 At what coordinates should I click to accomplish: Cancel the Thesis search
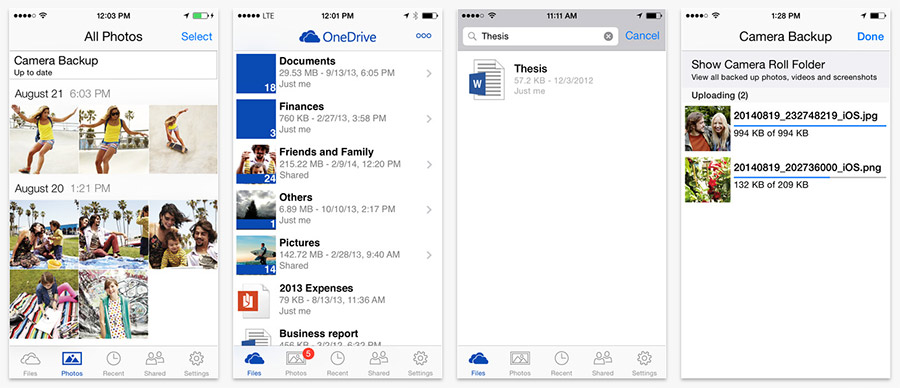click(x=642, y=36)
